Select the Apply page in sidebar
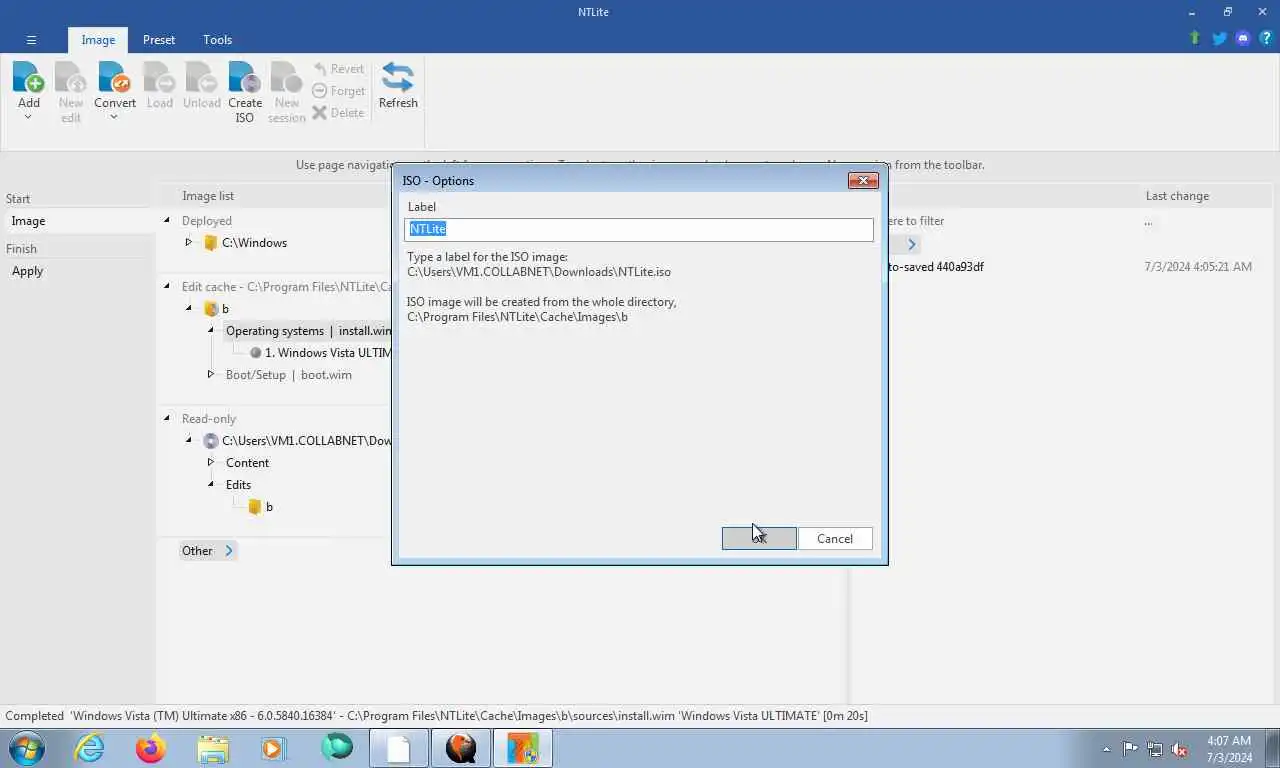Viewport: 1280px width, 768px height. 78,271
